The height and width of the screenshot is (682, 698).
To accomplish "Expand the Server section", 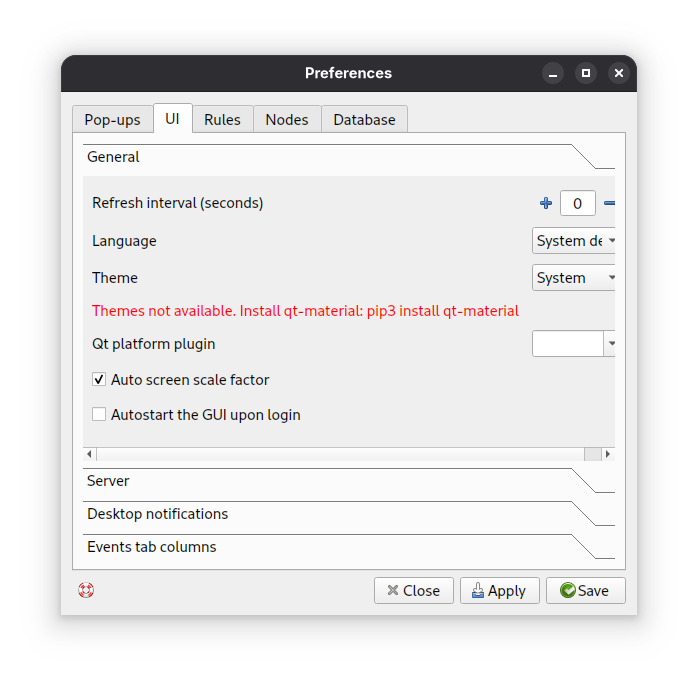I will [x=349, y=481].
